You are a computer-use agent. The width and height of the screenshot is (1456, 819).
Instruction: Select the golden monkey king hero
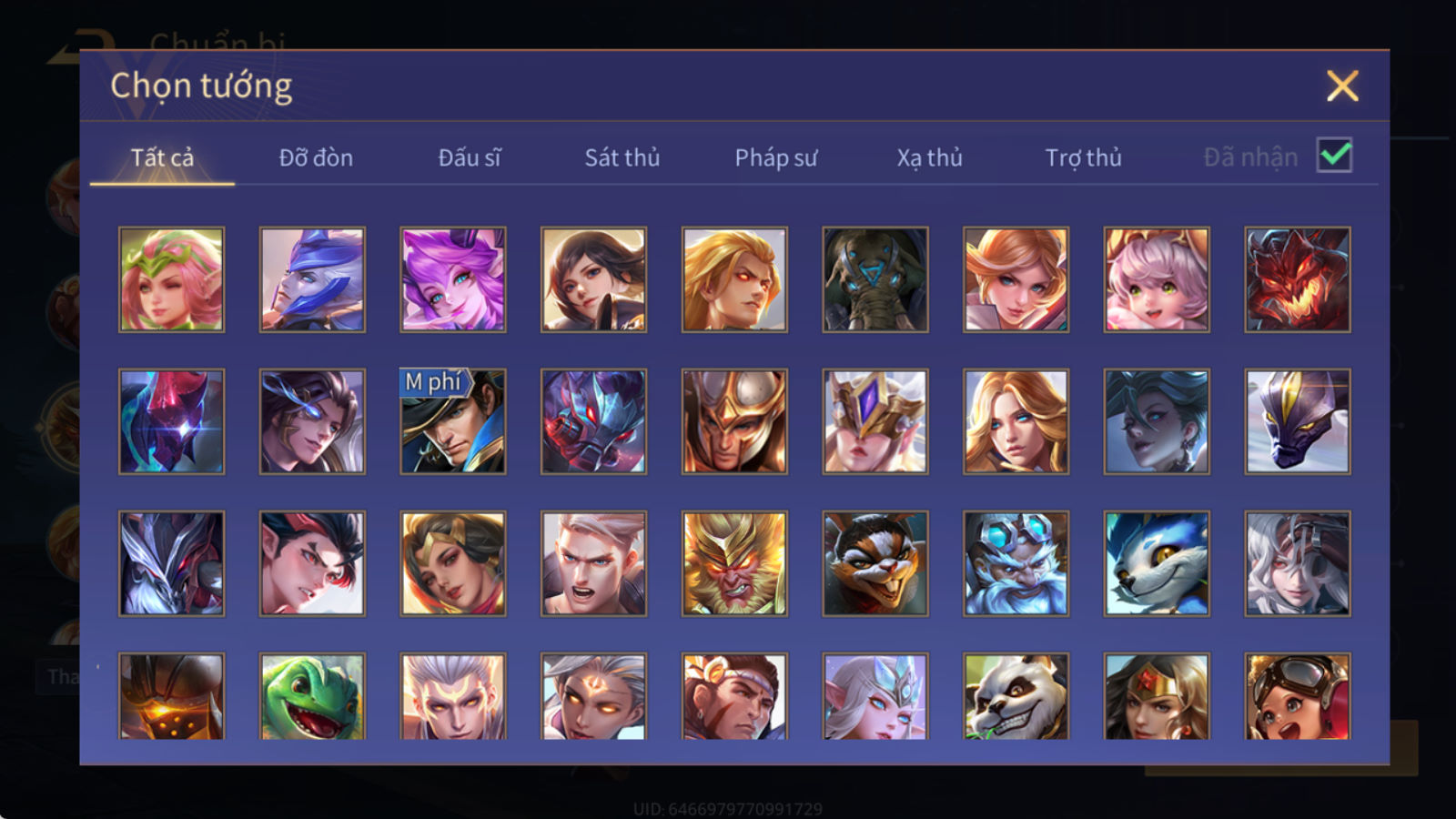point(734,563)
